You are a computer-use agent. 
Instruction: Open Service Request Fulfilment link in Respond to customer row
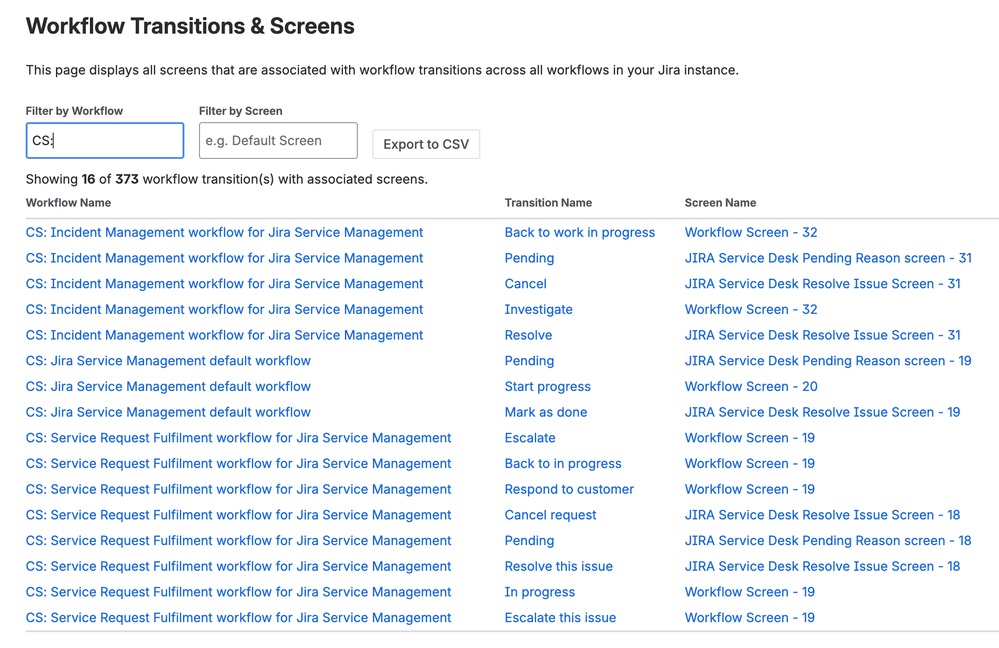[238, 489]
